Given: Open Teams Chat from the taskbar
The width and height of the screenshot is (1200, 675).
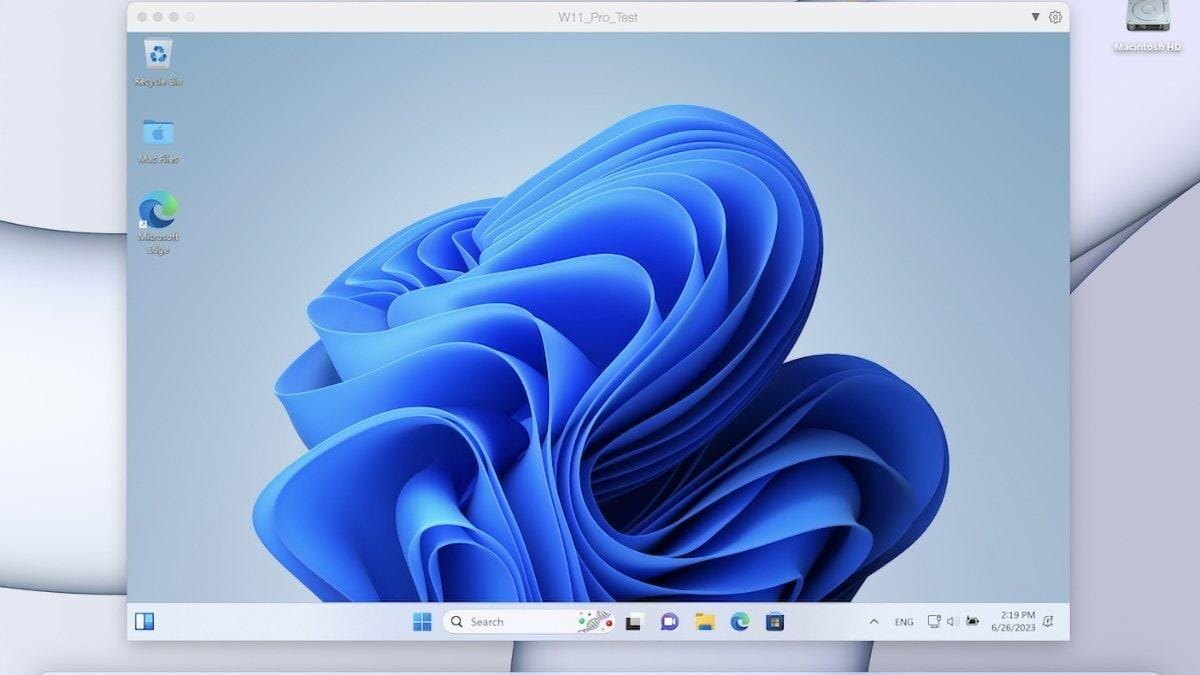Looking at the screenshot, I should [x=668, y=621].
